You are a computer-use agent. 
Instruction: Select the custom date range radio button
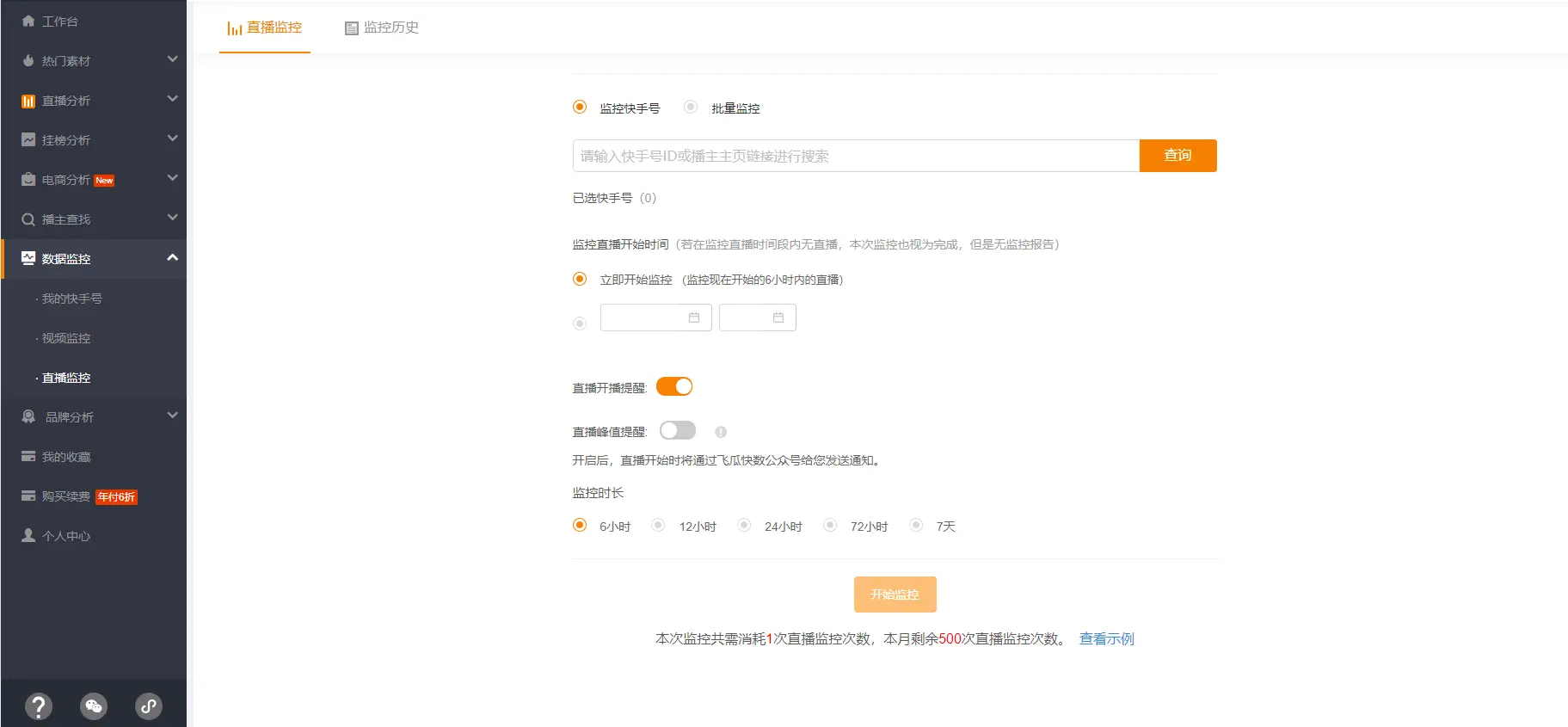[x=580, y=323]
